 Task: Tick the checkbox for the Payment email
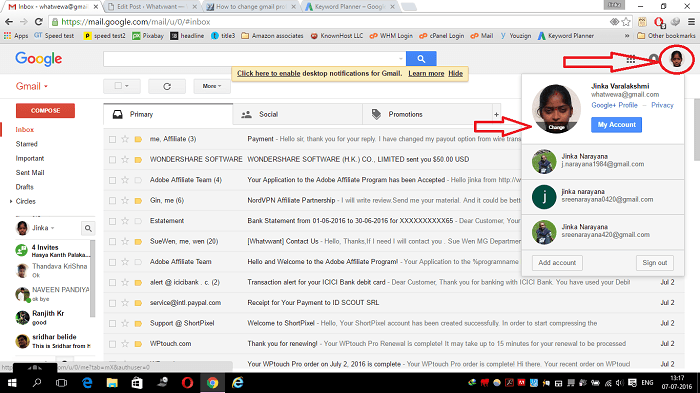click(x=112, y=139)
